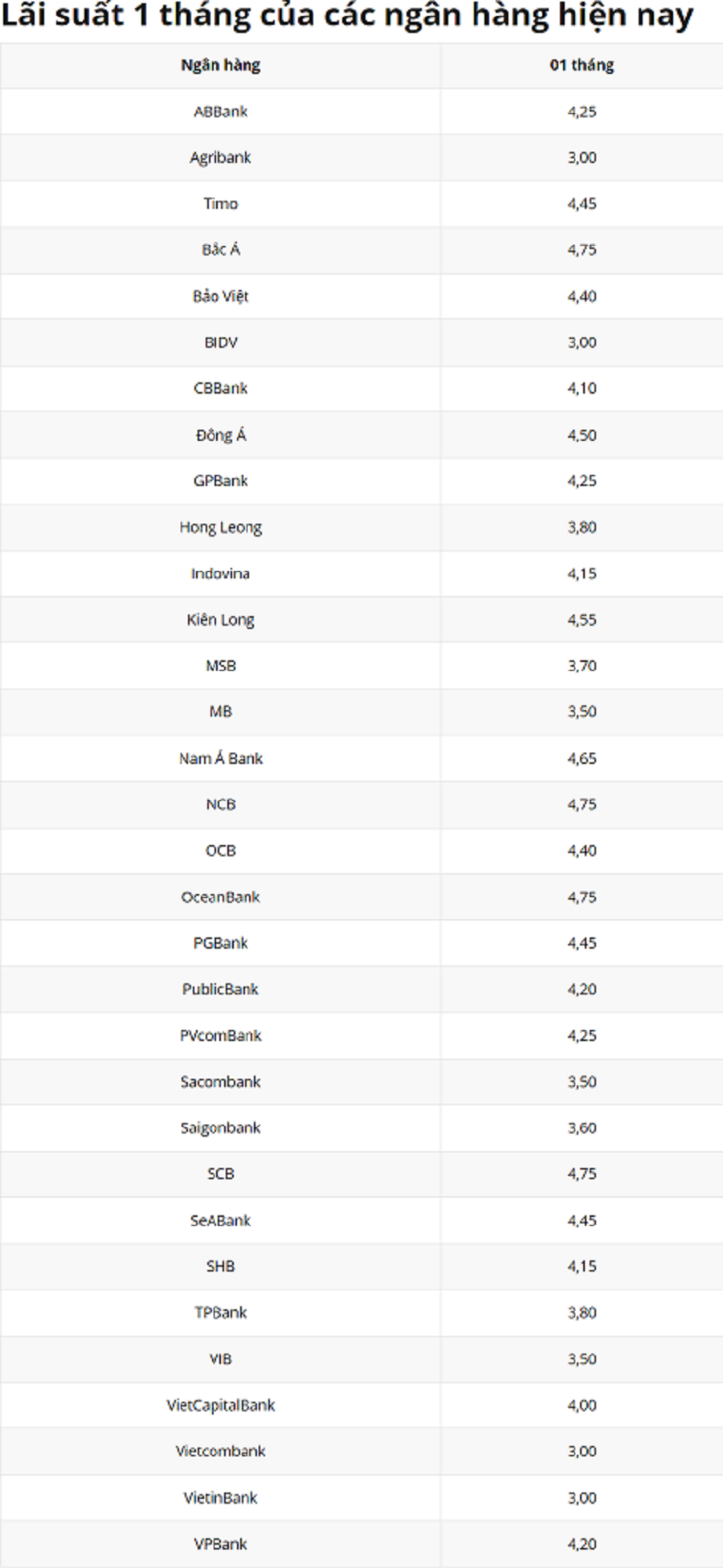Click the TPBank bank name
This screenshot has width=723, height=1568.
click(x=220, y=1313)
